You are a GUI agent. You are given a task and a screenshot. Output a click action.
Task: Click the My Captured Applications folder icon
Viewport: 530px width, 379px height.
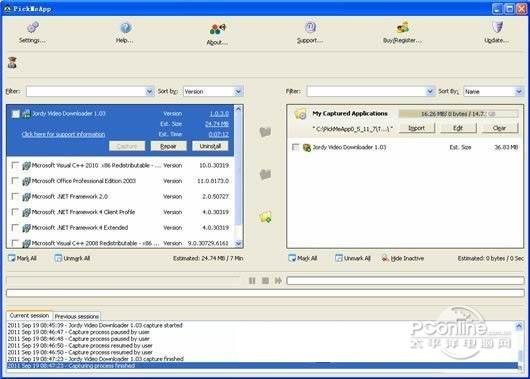pos(300,114)
